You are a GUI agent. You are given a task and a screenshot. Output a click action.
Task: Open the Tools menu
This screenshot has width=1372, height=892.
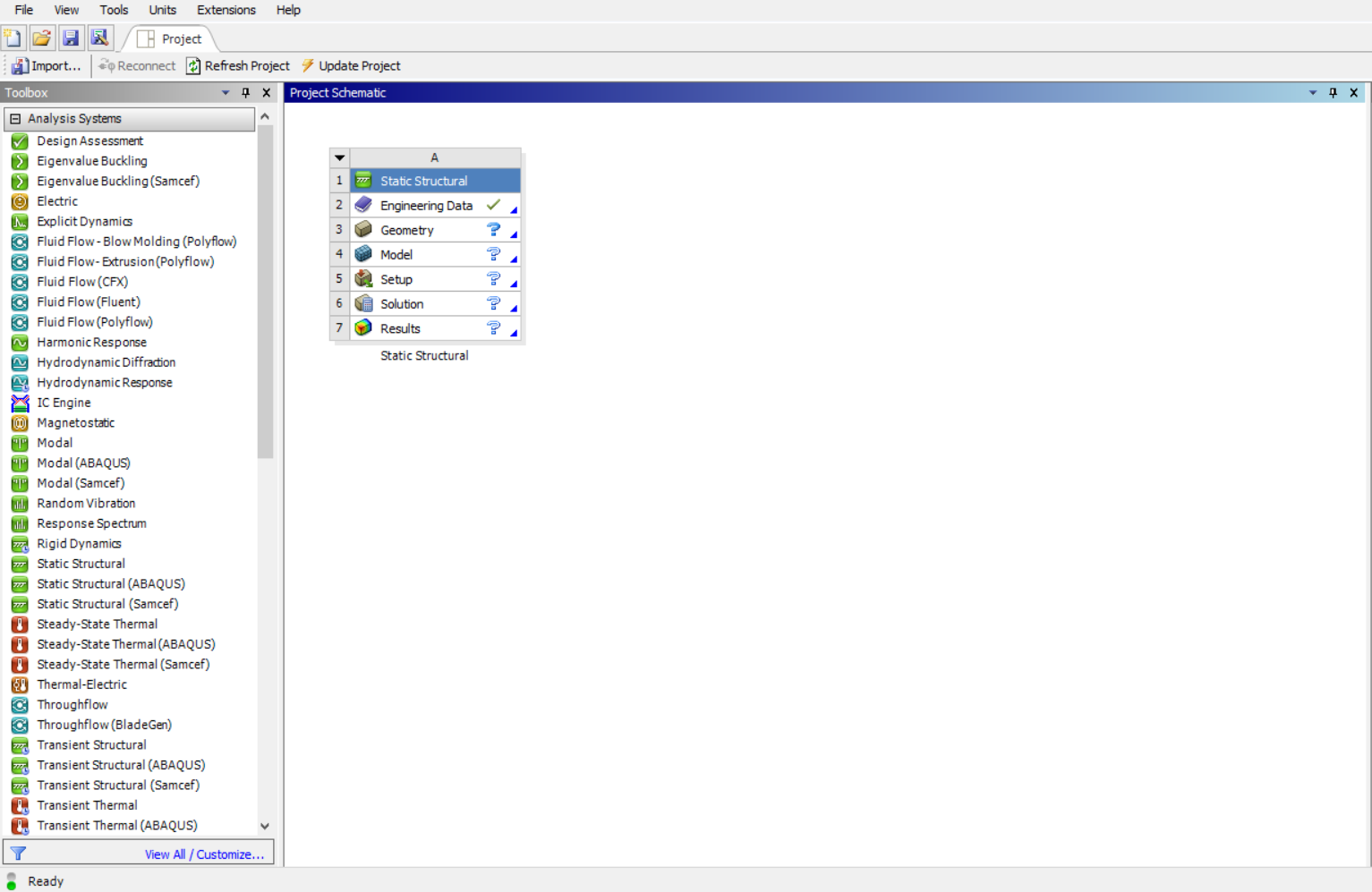114,10
